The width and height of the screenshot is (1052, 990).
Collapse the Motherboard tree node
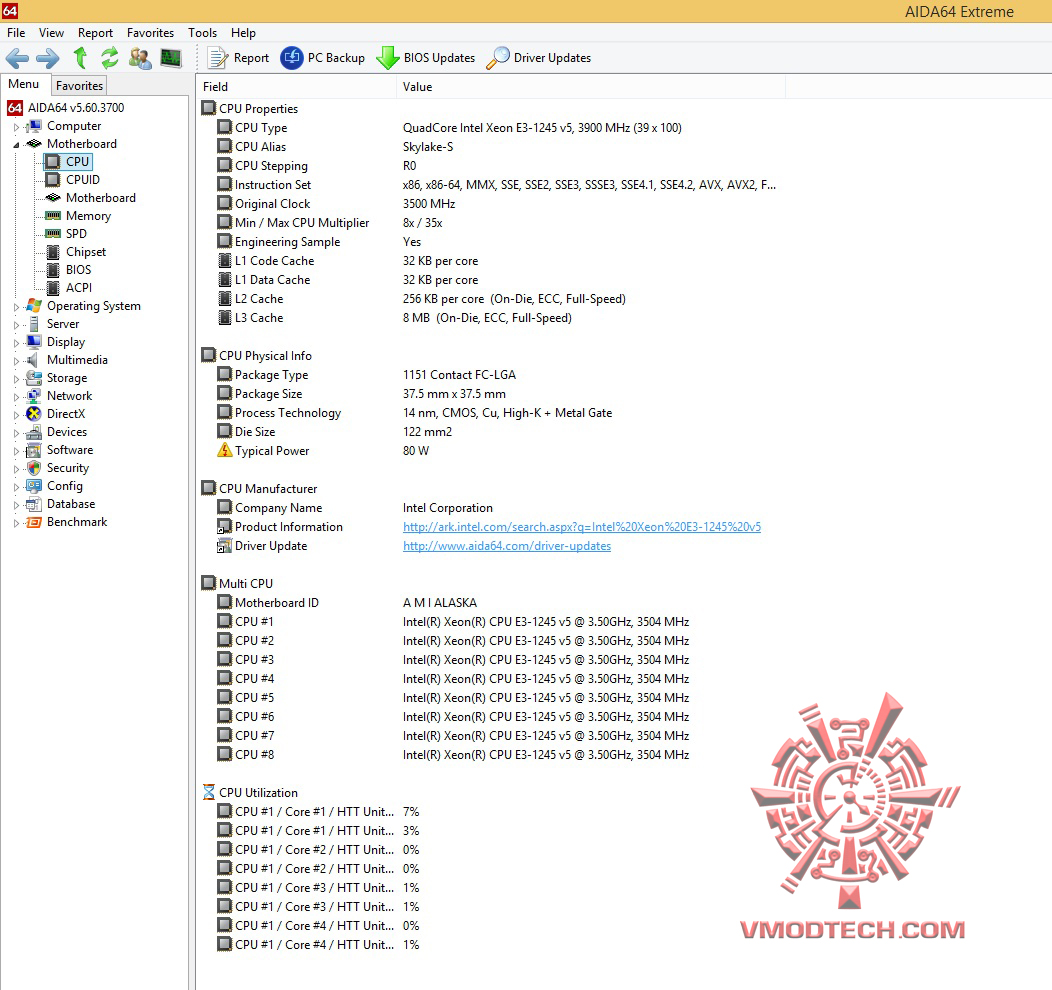[16, 145]
